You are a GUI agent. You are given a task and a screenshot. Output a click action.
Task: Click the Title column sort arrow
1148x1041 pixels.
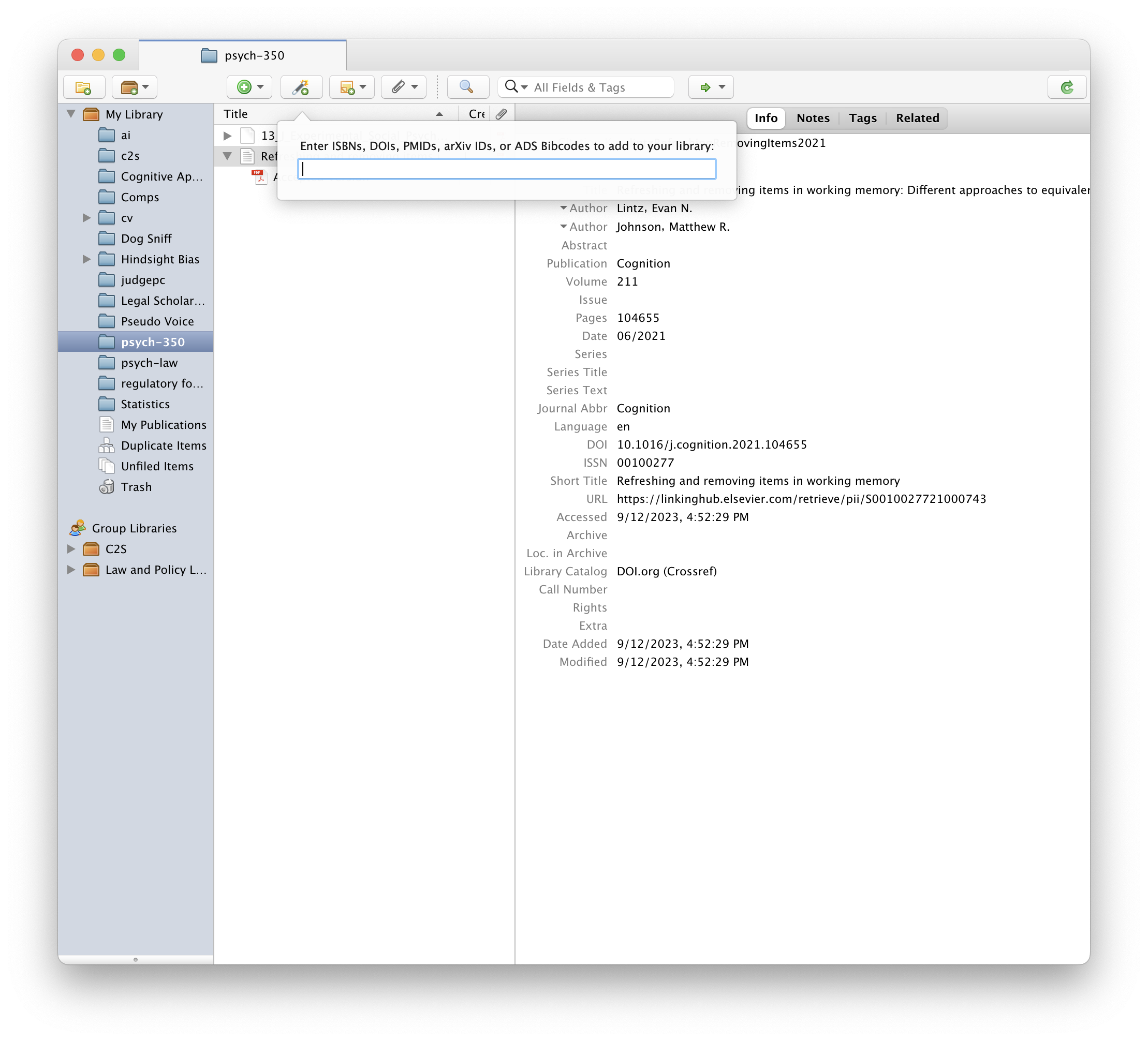(439, 114)
